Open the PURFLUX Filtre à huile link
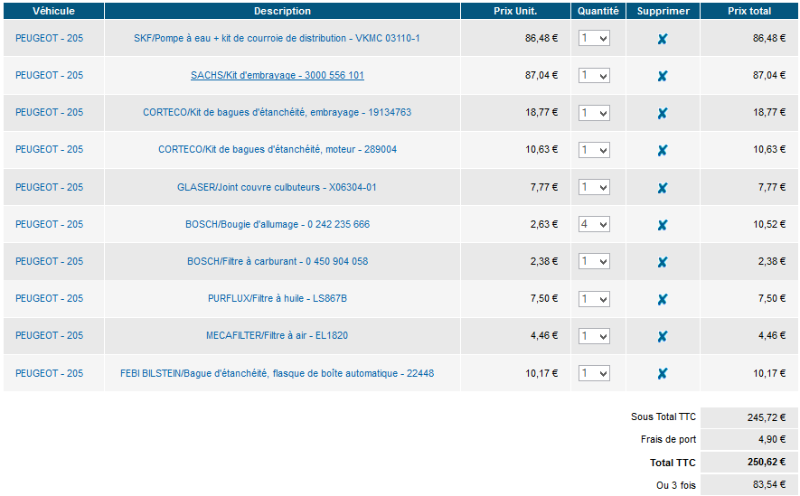 point(277,299)
